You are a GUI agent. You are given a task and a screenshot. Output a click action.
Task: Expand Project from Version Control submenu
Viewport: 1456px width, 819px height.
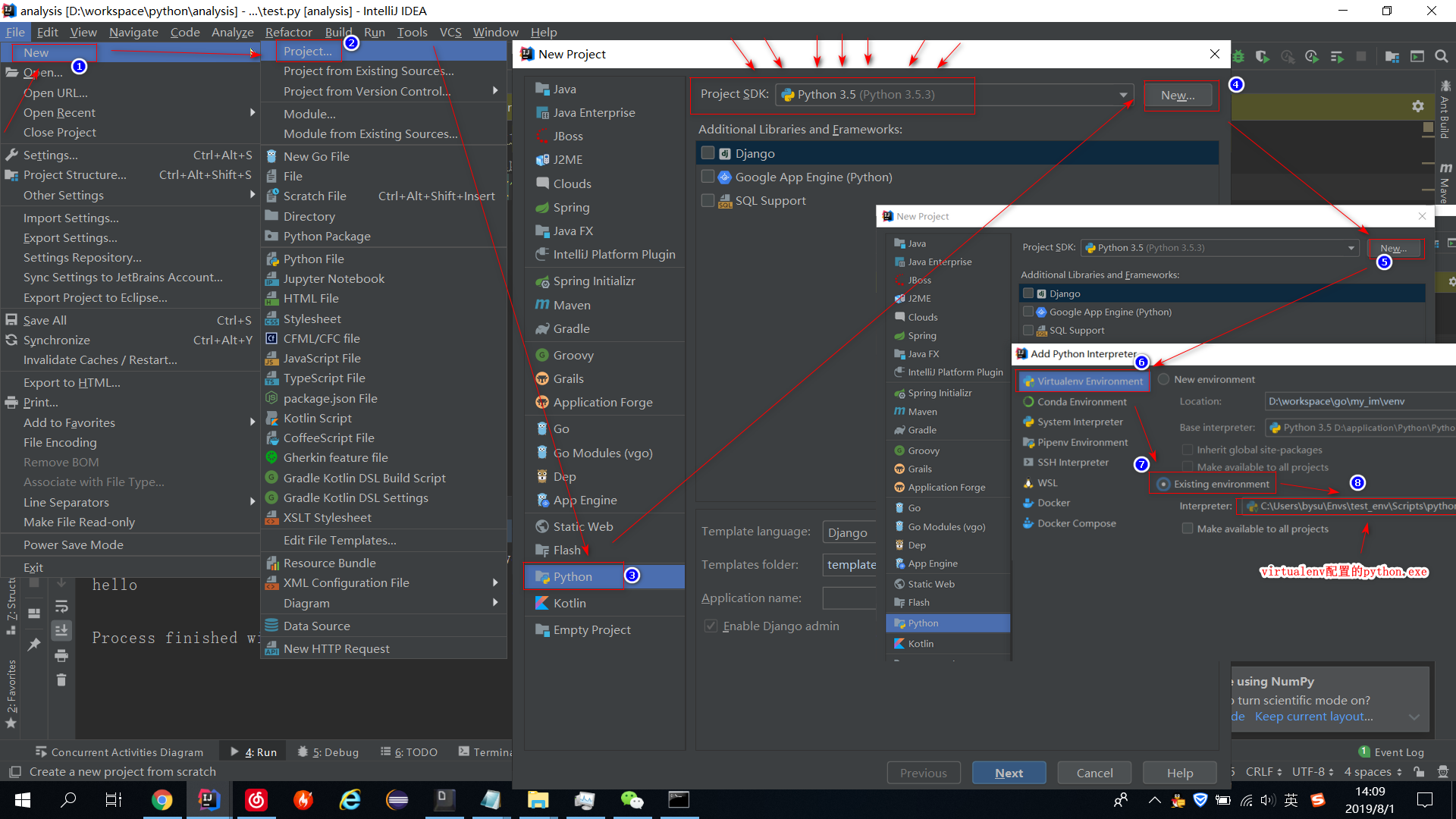click(x=495, y=91)
